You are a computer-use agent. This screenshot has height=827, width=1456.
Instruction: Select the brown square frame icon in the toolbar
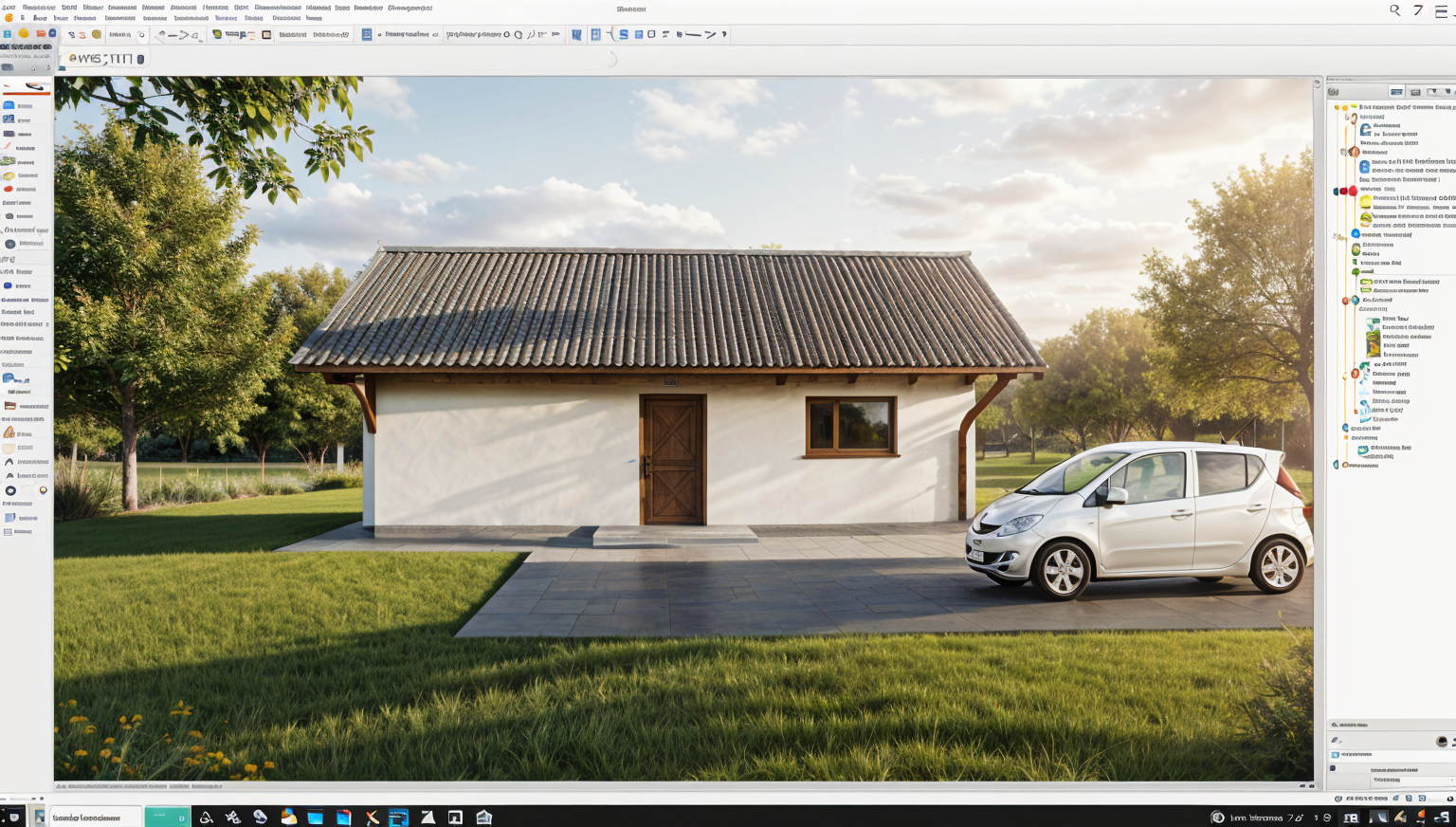[266, 35]
